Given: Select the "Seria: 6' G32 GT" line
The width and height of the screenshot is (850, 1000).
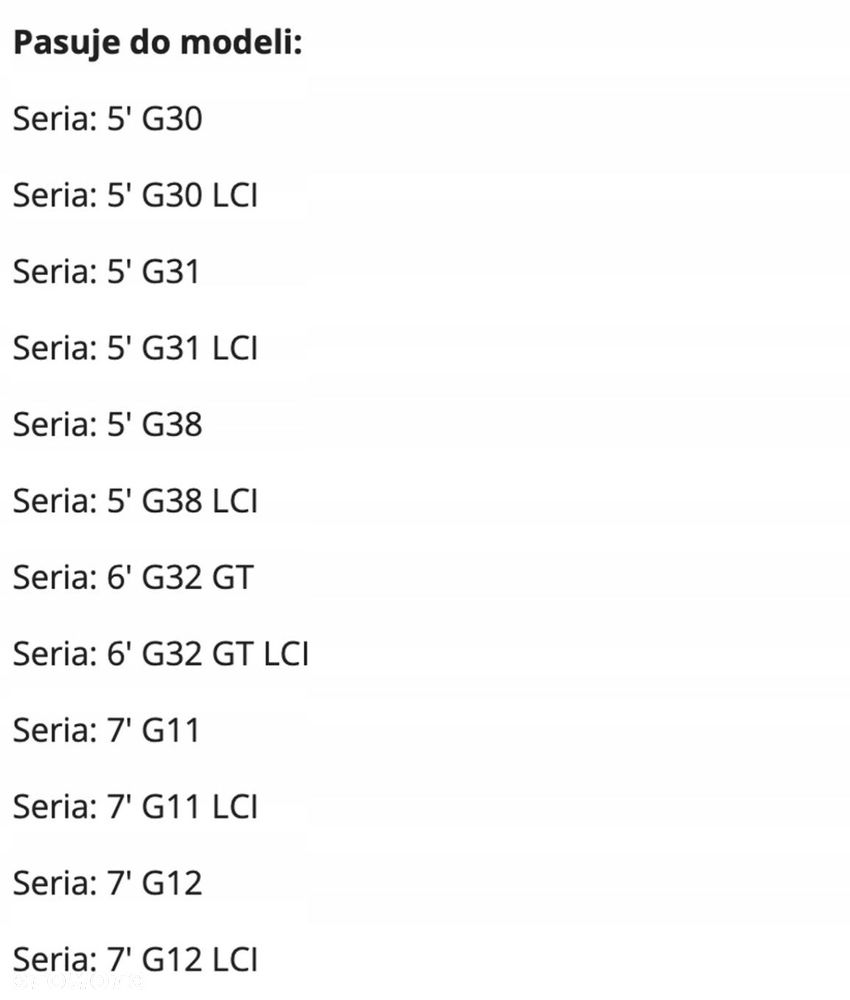Looking at the screenshot, I should [x=133, y=578].
